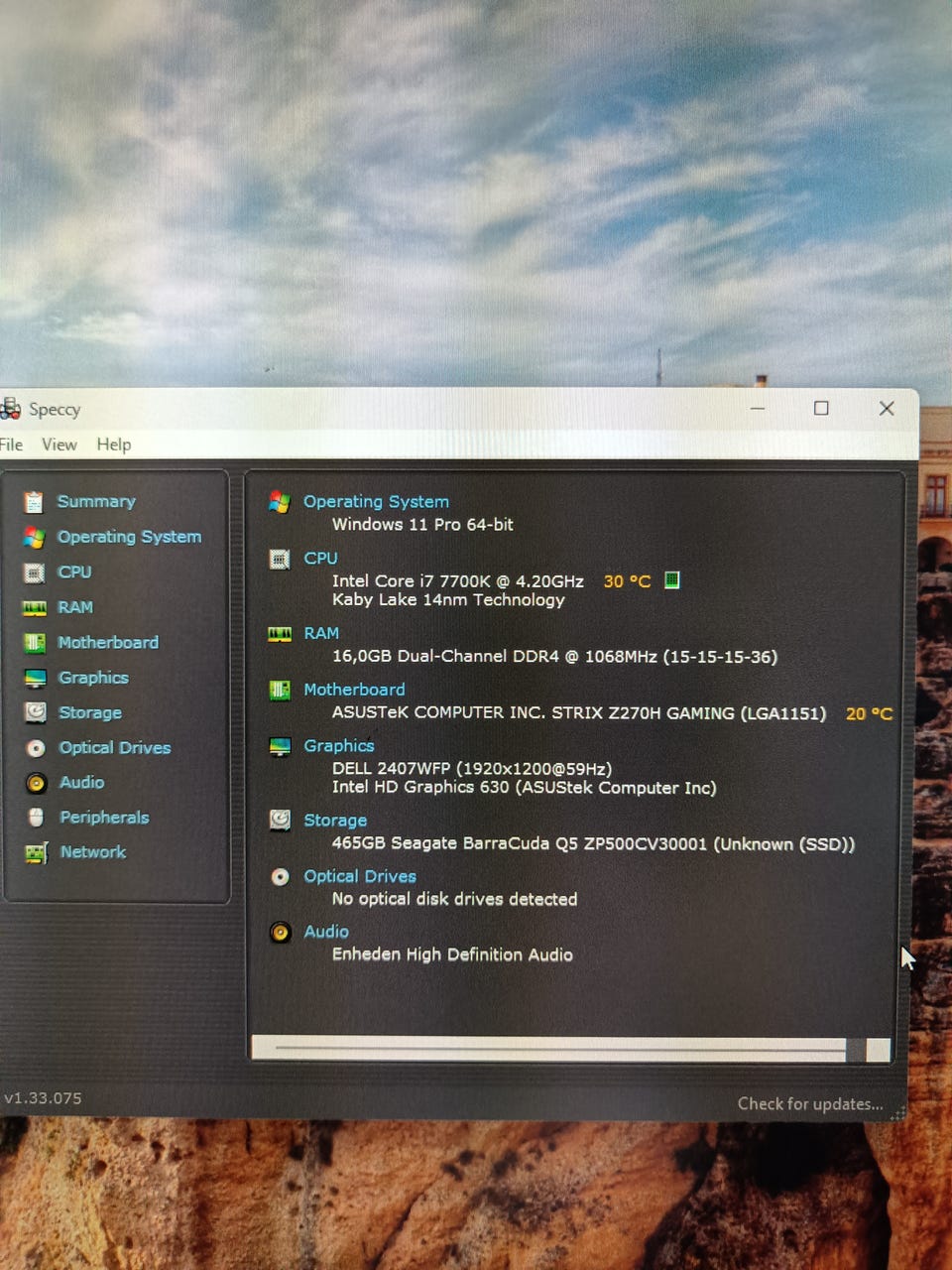Show the RAM sidebar section

tap(75, 607)
